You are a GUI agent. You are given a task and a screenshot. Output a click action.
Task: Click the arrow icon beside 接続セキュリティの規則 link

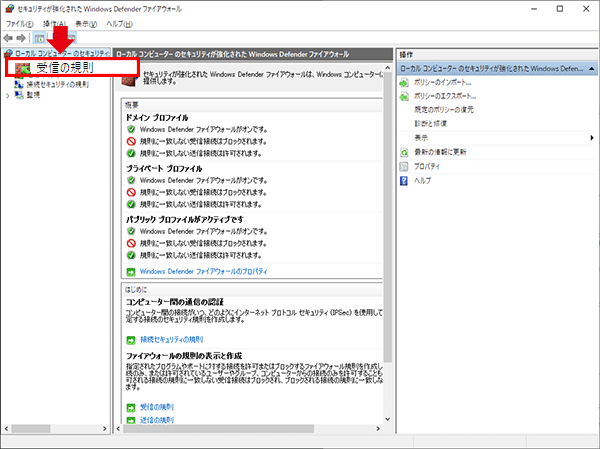click(x=131, y=340)
